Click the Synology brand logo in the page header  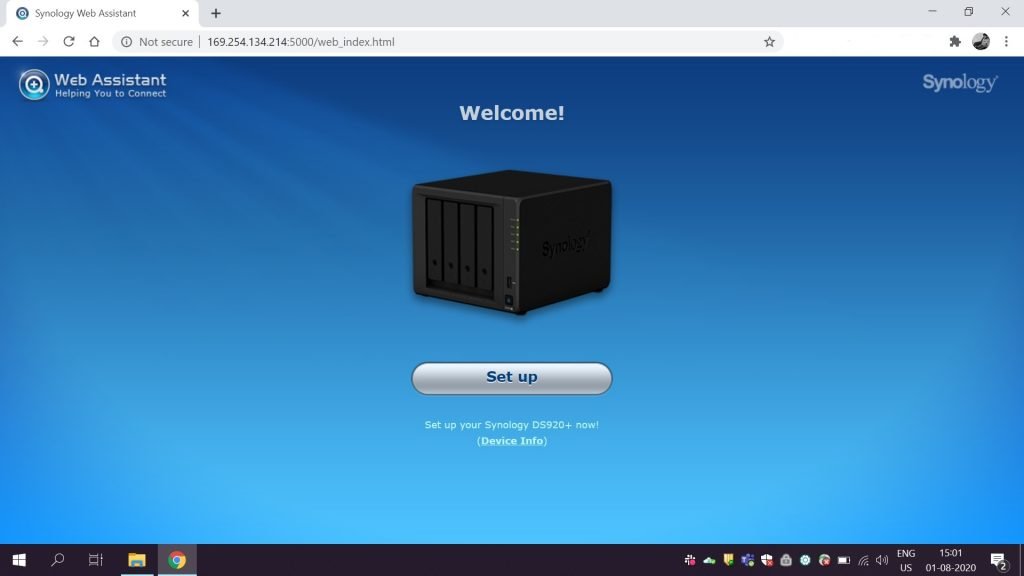click(x=959, y=82)
